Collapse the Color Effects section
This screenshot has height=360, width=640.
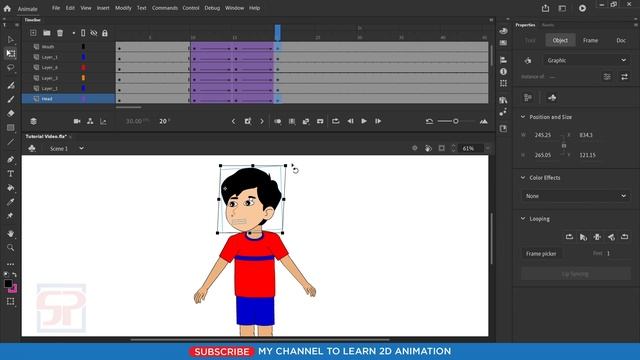point(523,178)
